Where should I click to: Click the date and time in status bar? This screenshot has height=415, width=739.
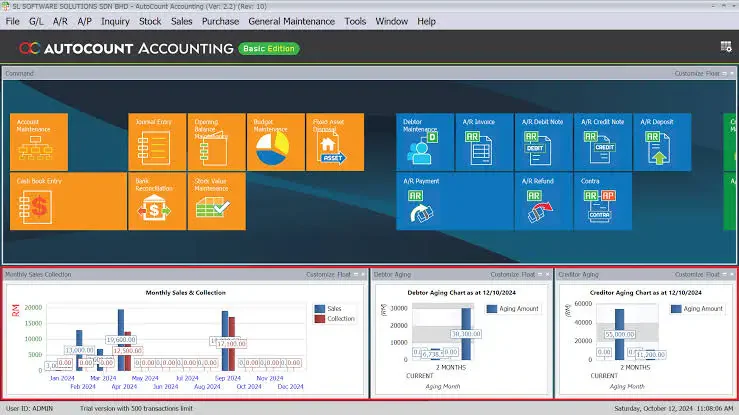[x=674, y=408]
